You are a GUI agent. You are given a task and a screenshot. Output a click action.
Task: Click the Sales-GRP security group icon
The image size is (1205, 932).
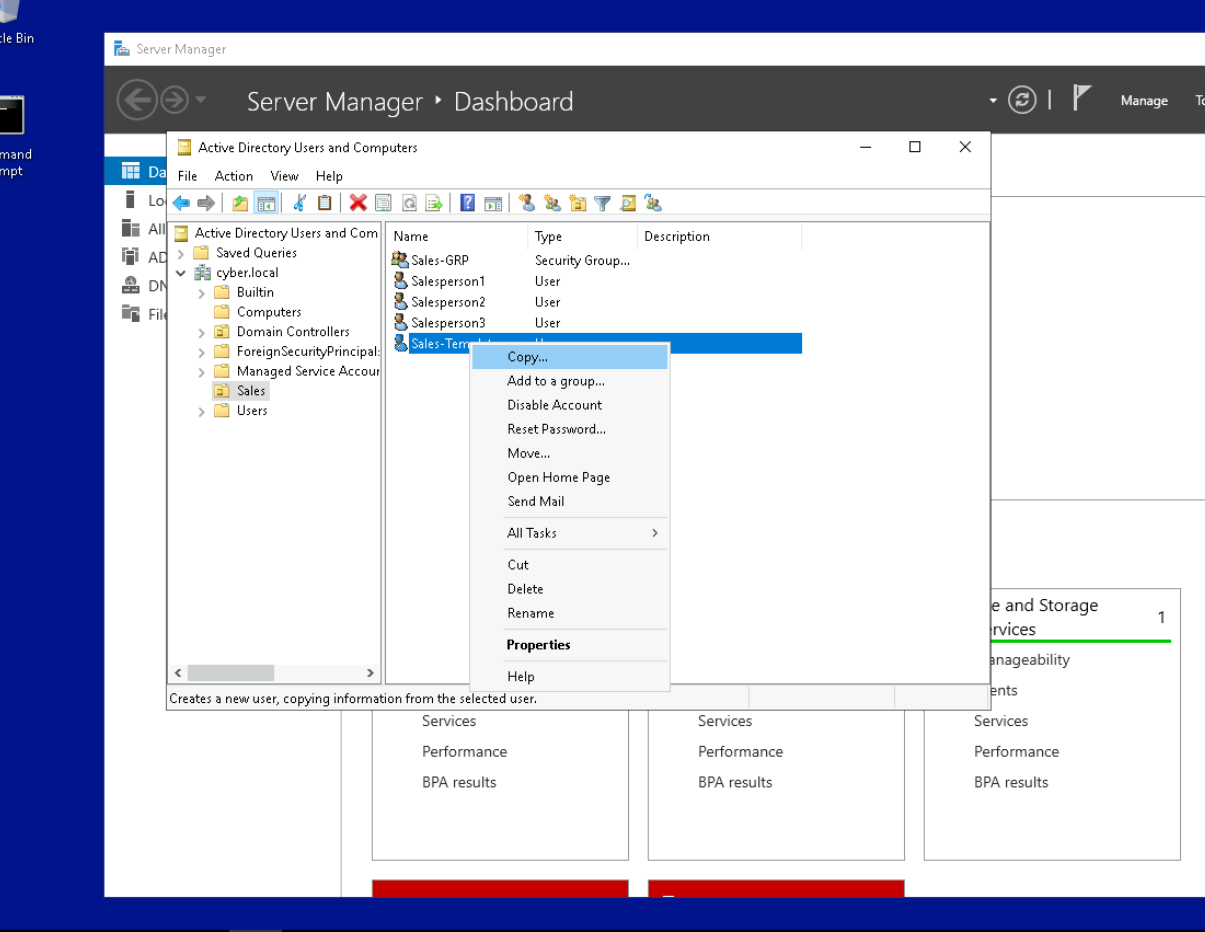pyautogui.click(x=400, y=260)
